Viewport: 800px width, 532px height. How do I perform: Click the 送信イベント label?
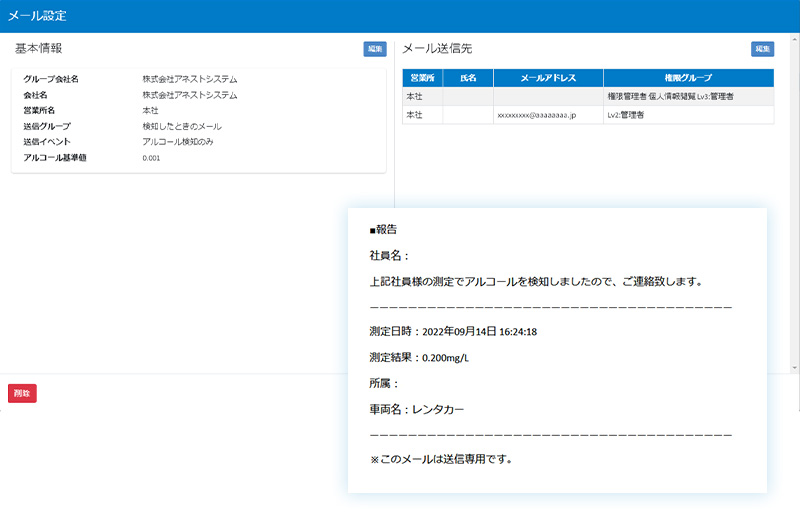click(x=47, y=142)
